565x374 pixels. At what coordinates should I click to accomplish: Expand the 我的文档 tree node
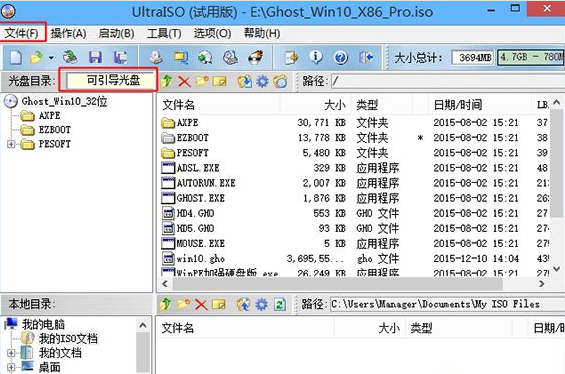coord(11,353)
